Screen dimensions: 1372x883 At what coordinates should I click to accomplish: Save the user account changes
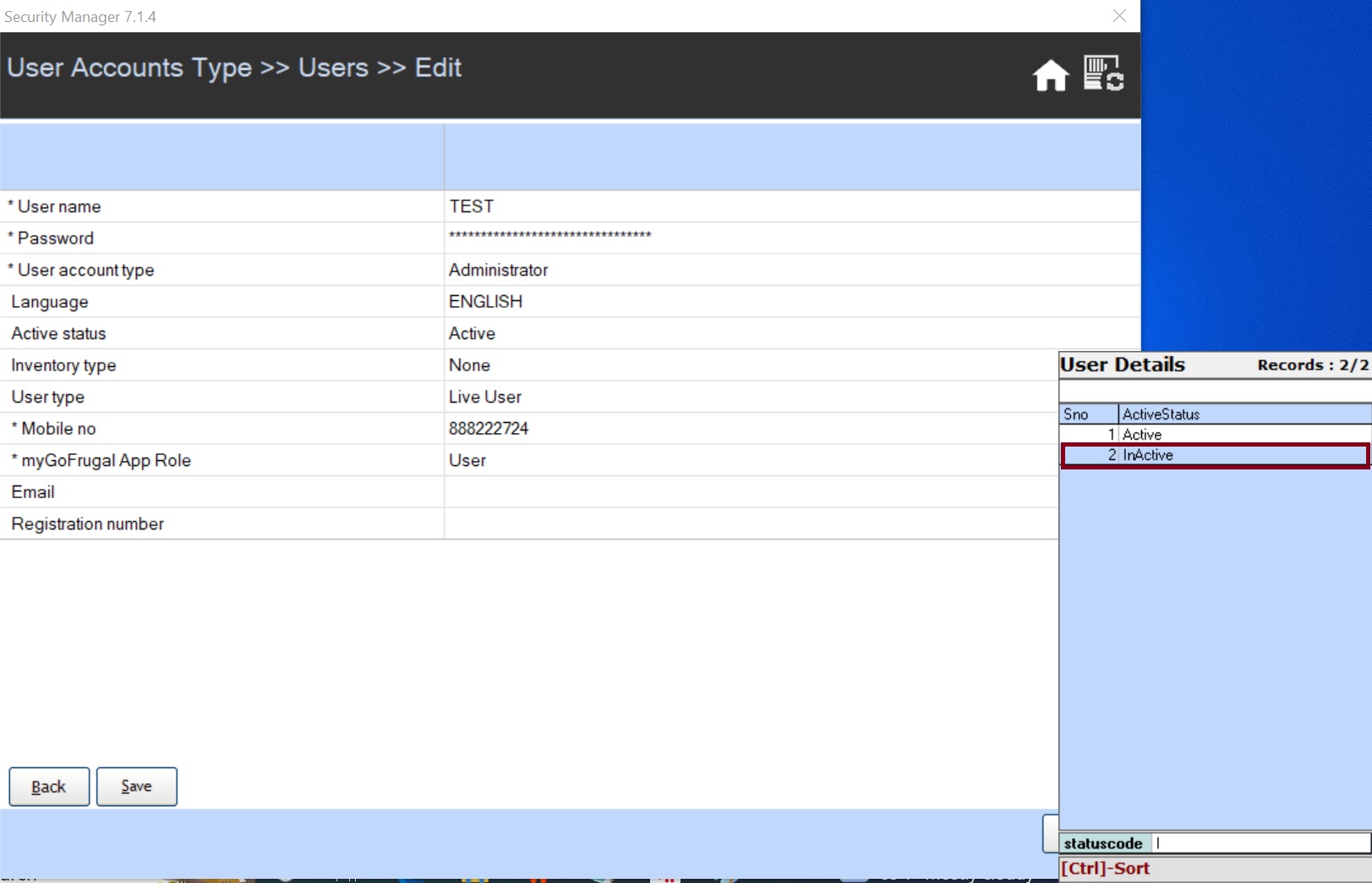(x=137, y=787)
